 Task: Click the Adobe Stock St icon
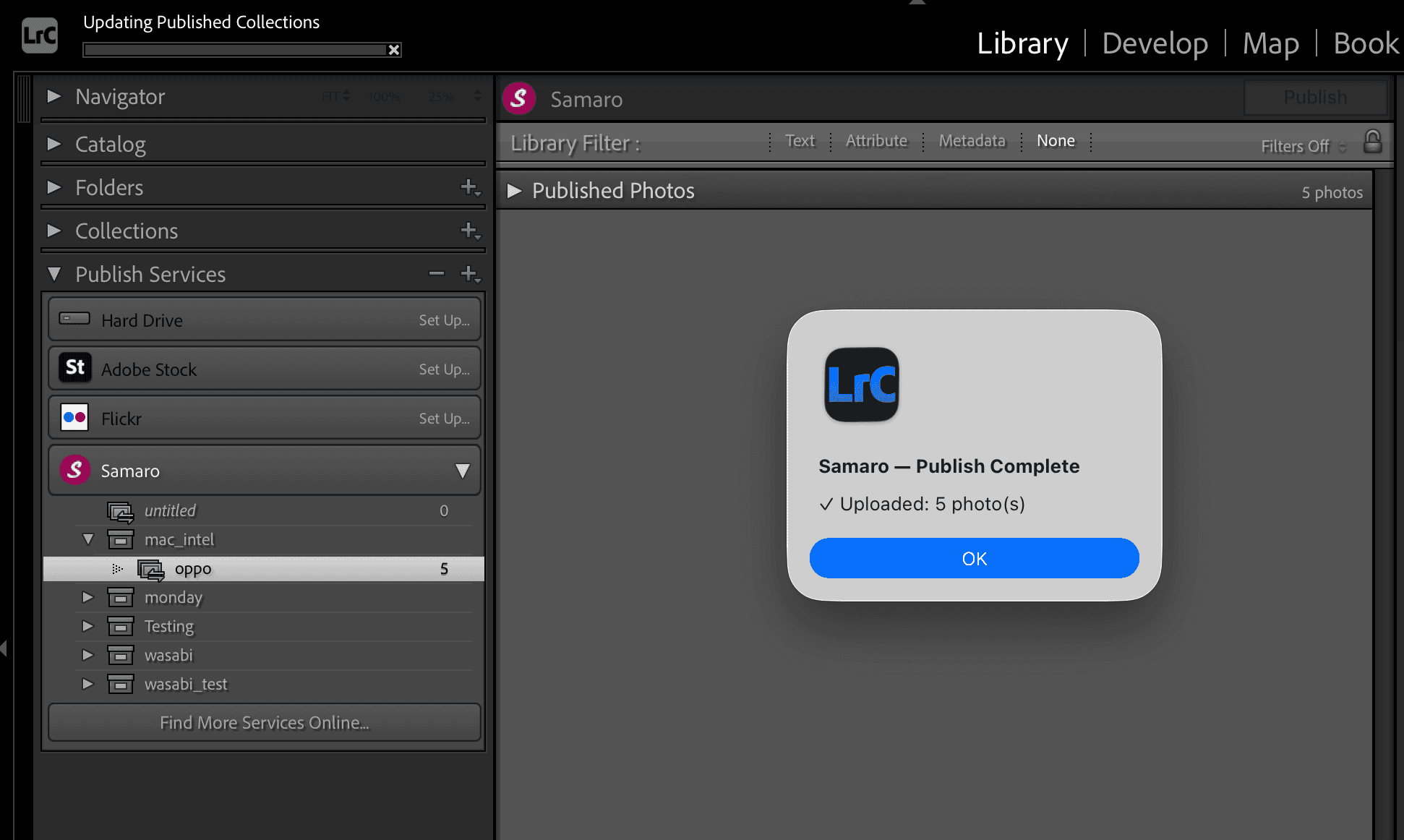(x=74, y=368)
